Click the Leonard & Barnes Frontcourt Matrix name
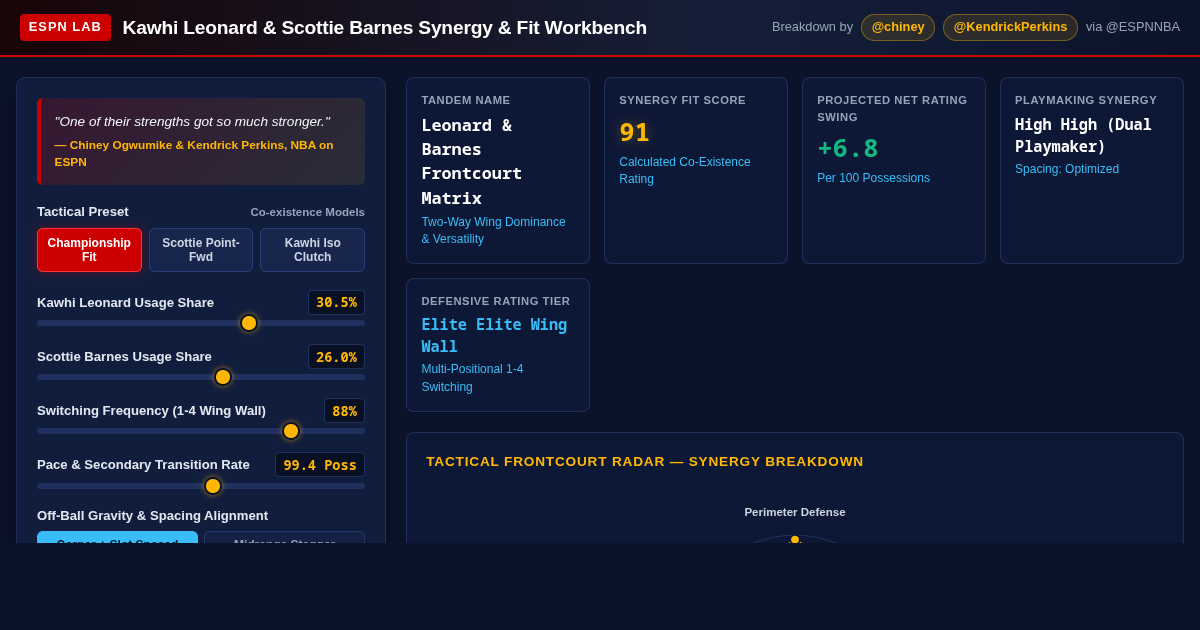This screenshot has height=630, width=1200. tap(472, 161)
